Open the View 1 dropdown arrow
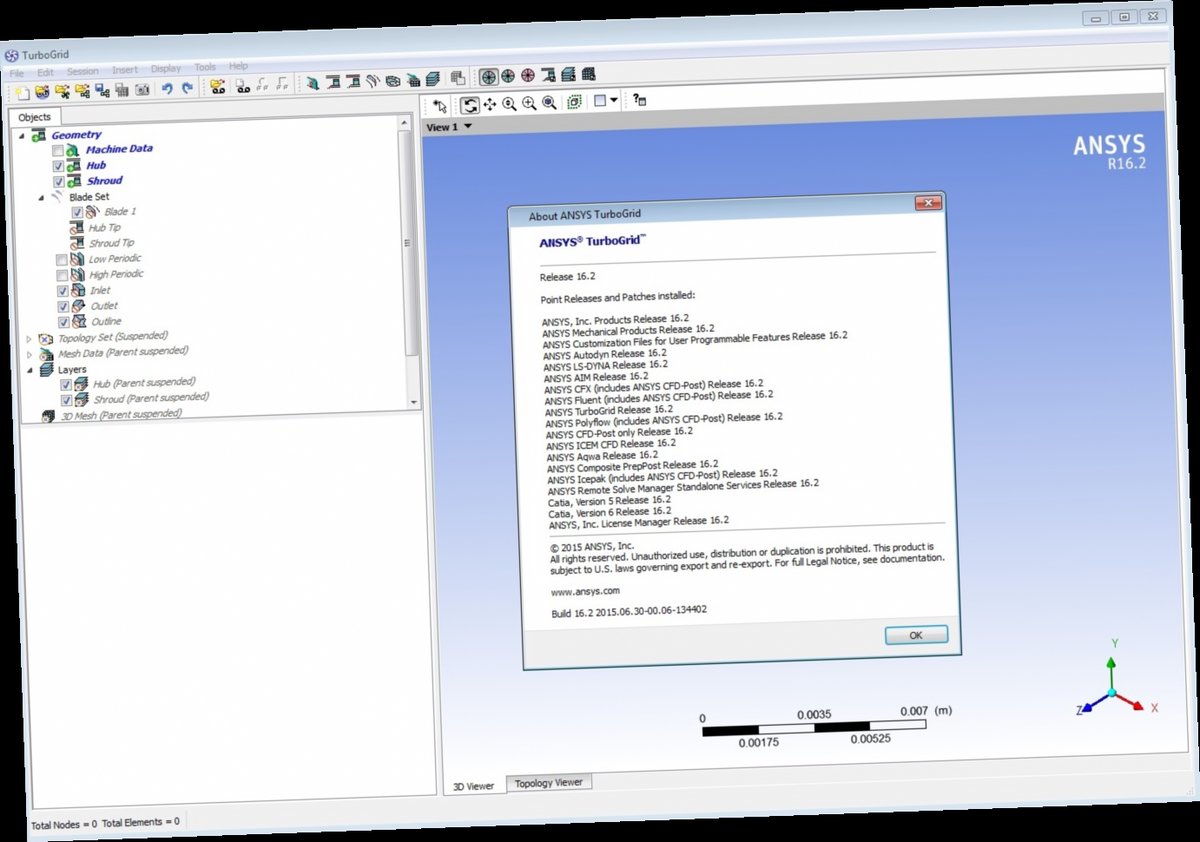The image size is (1200, 842). click(467, 127)
